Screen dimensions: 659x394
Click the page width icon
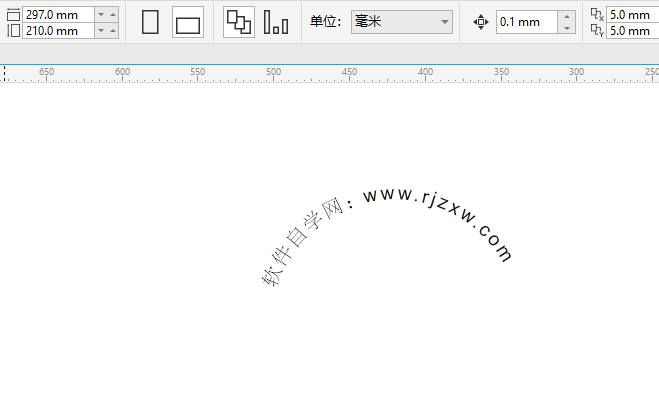(13, 15)
